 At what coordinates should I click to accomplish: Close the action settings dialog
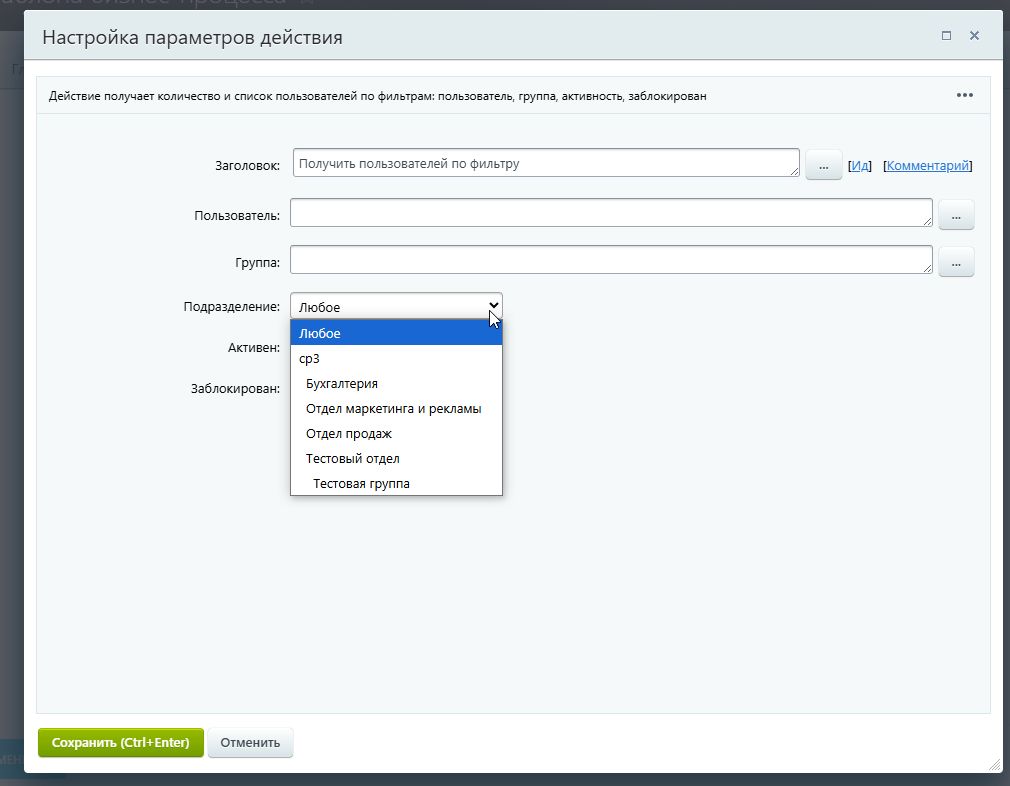coord(974,36)
